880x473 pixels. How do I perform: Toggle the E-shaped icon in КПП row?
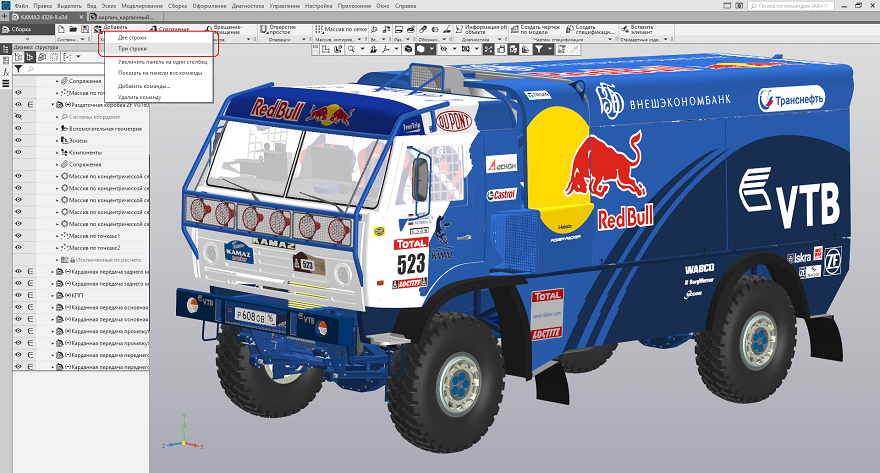pyautogui.click(x=30, y=295)
